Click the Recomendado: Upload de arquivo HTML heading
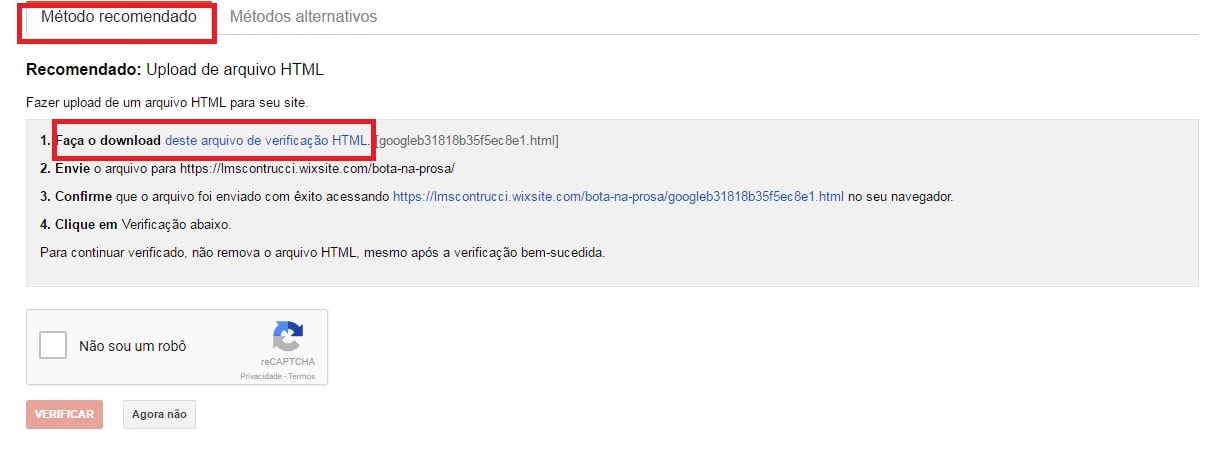Viewport: 1216px width, 449px height. [175, 70]
